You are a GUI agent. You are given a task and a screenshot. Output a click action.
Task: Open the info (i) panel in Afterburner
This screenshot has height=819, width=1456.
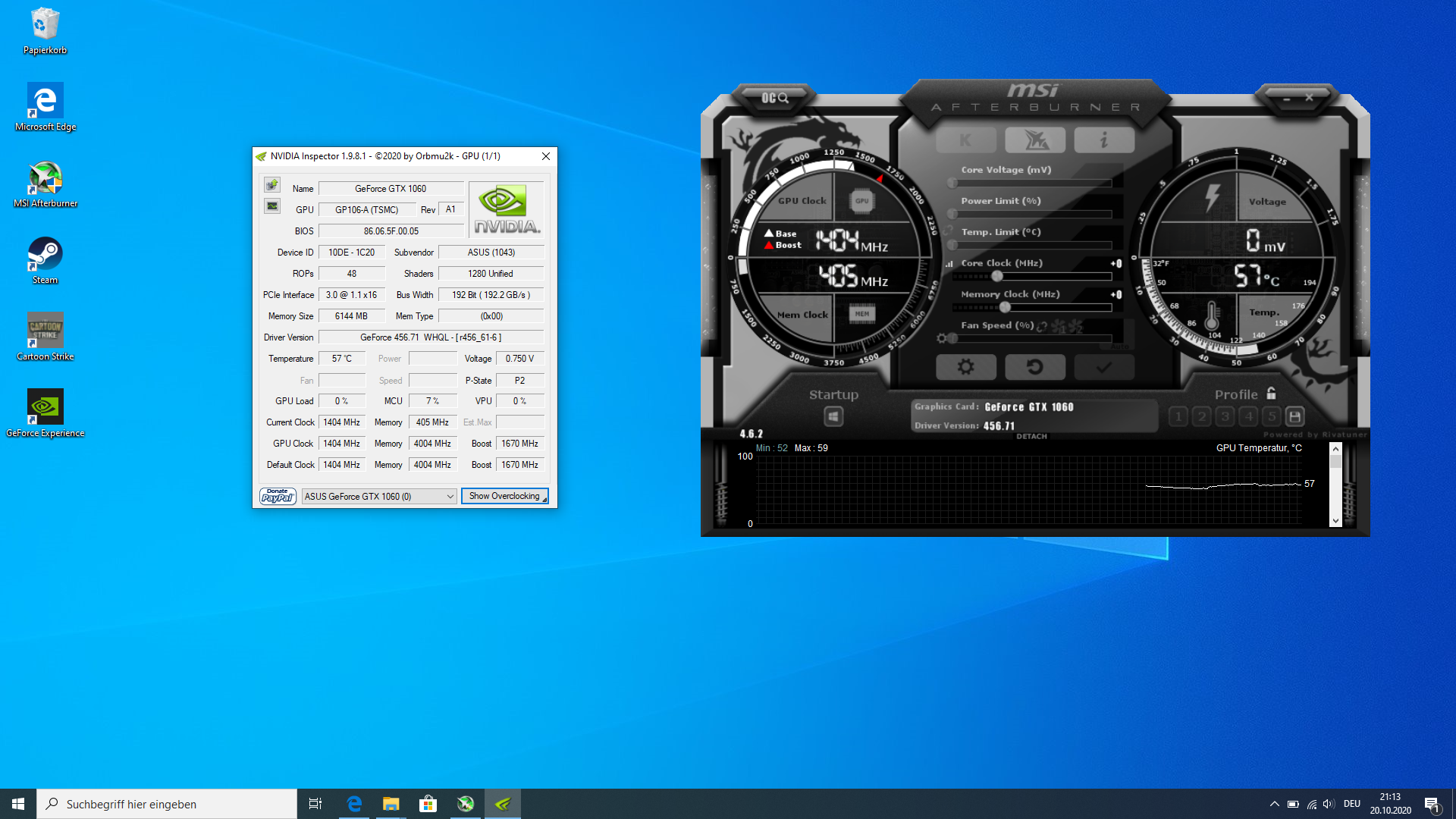coord(1104,140)
